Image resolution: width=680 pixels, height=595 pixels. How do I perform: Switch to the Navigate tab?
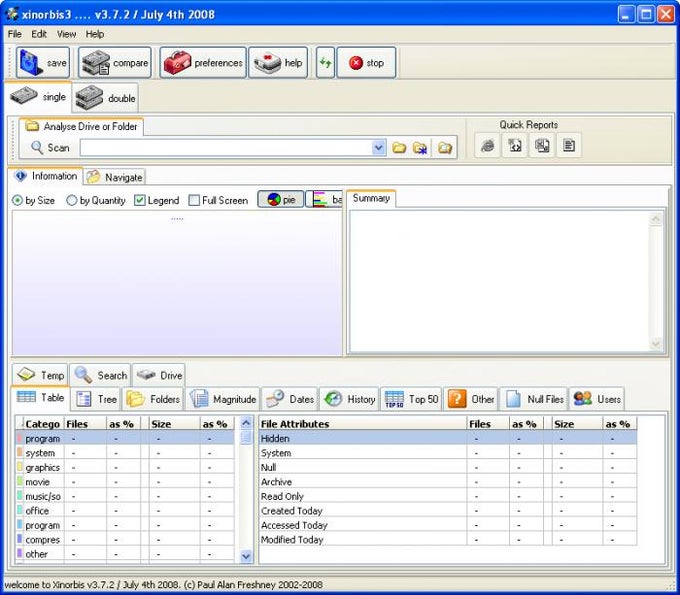[114, 177]
